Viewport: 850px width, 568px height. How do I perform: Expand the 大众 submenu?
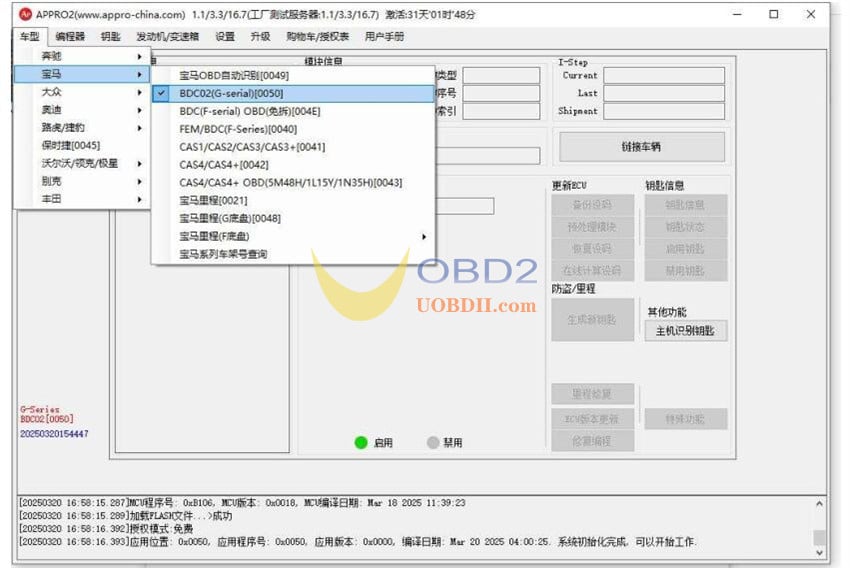coord(81,92)
